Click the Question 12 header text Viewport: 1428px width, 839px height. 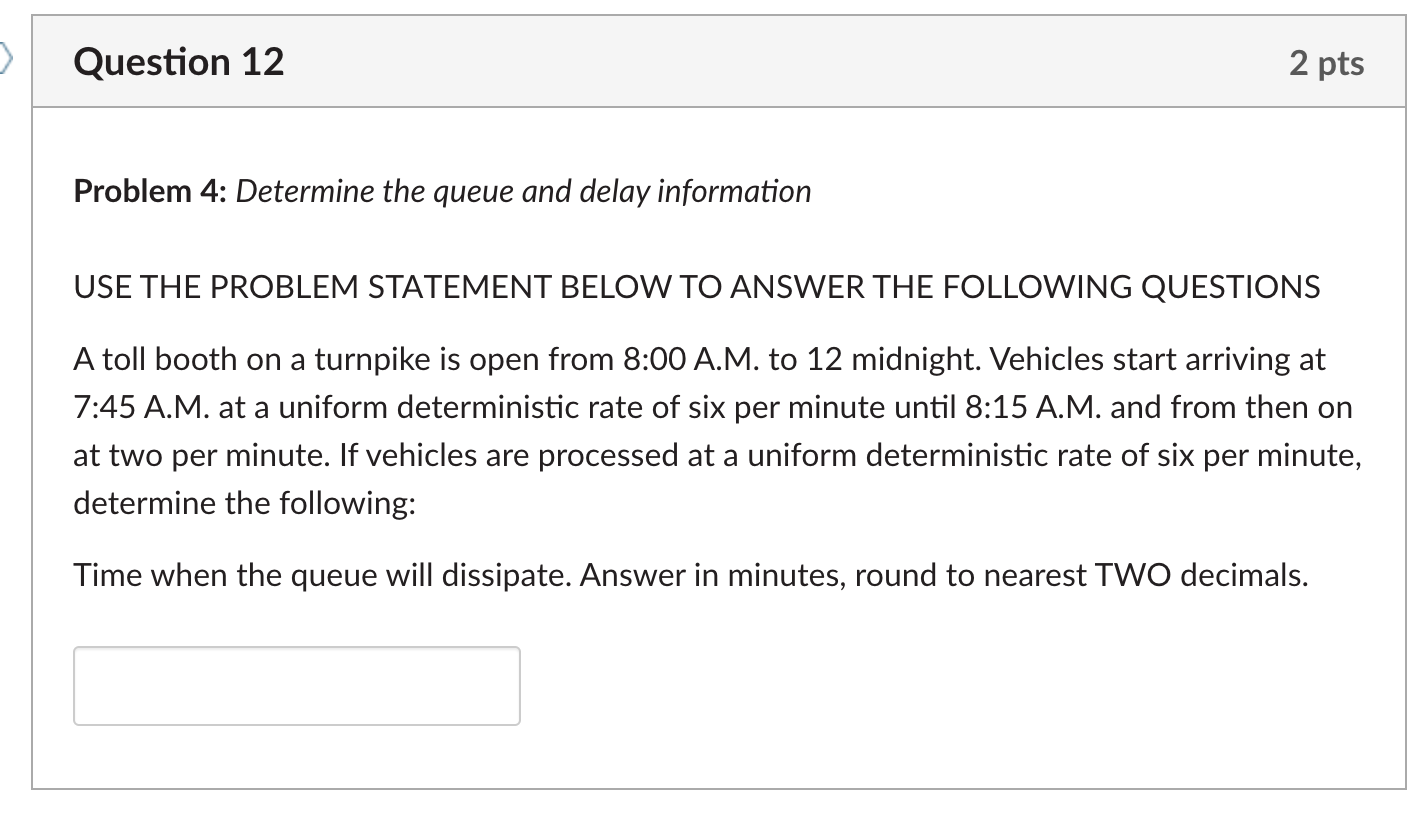[x=178, y=61]
